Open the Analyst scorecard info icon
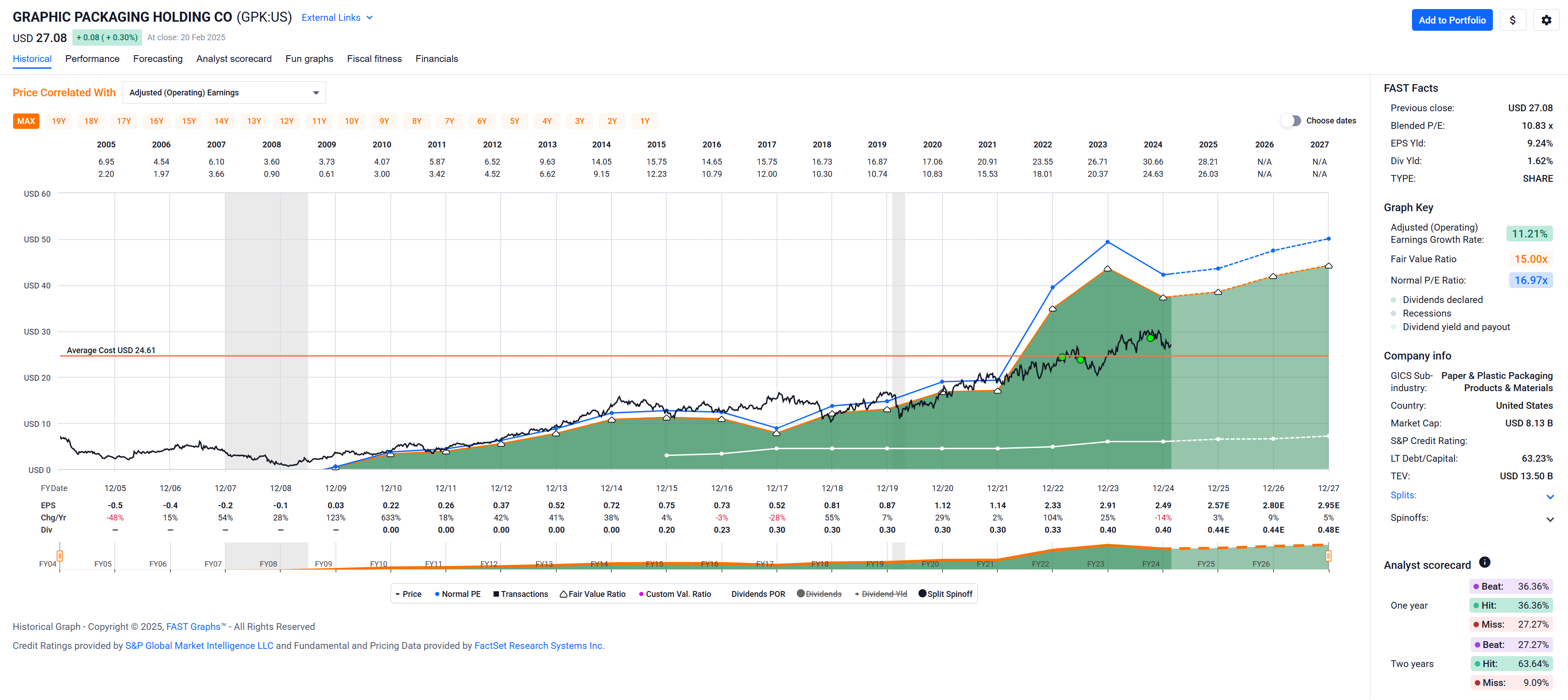The height and width of the screenshot is (700, 1568). click(1485, 562)
